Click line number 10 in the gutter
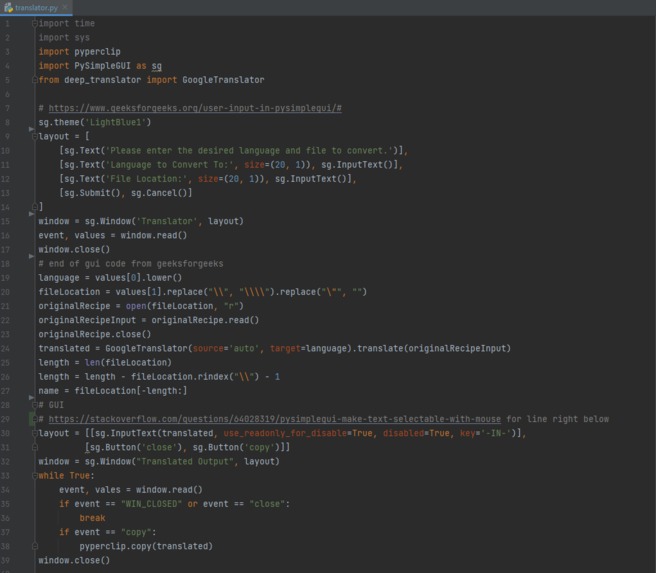The height and width of the screenshot is (573, 656). [x=5, y=151]
